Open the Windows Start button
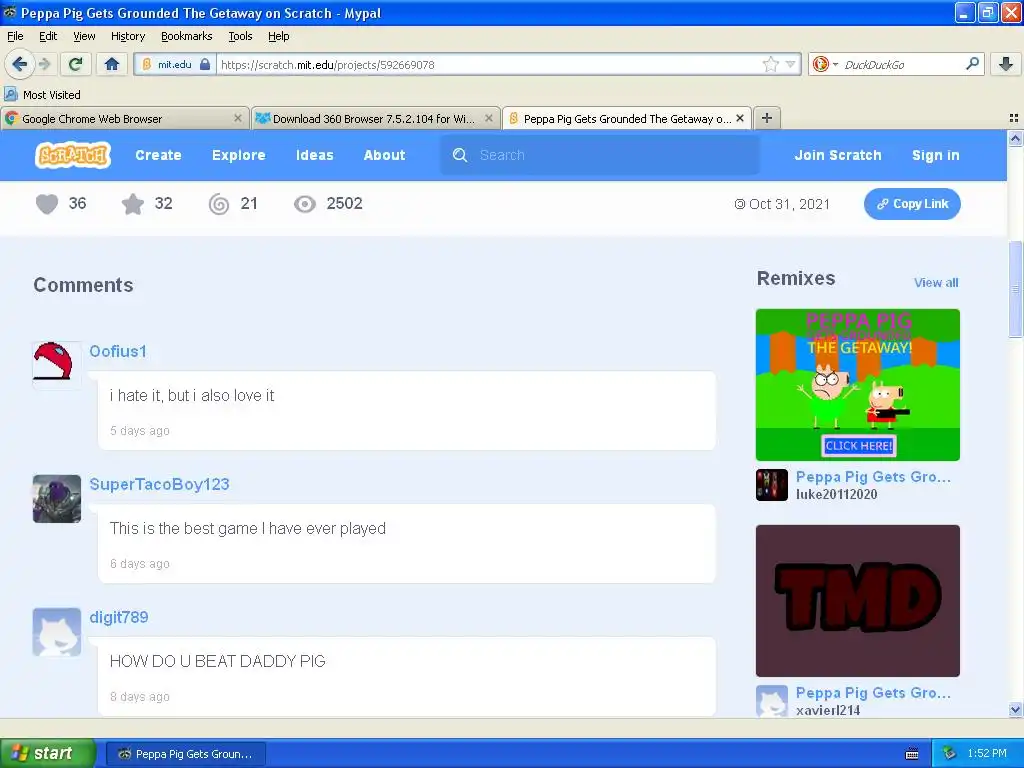 tap(48, 753)
